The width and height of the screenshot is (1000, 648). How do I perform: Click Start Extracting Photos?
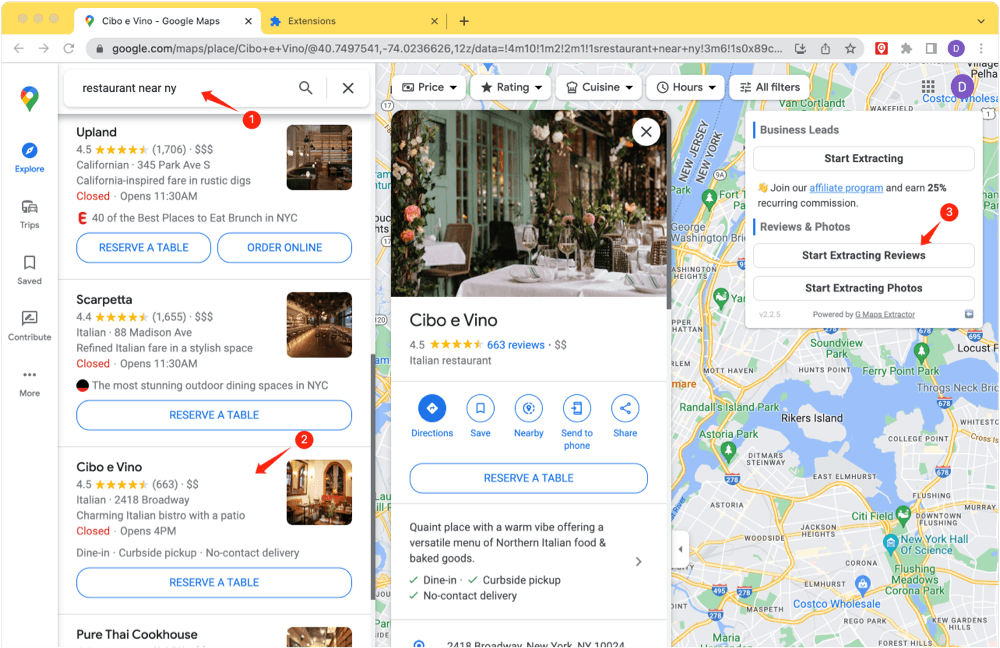(x=864, y=288)
